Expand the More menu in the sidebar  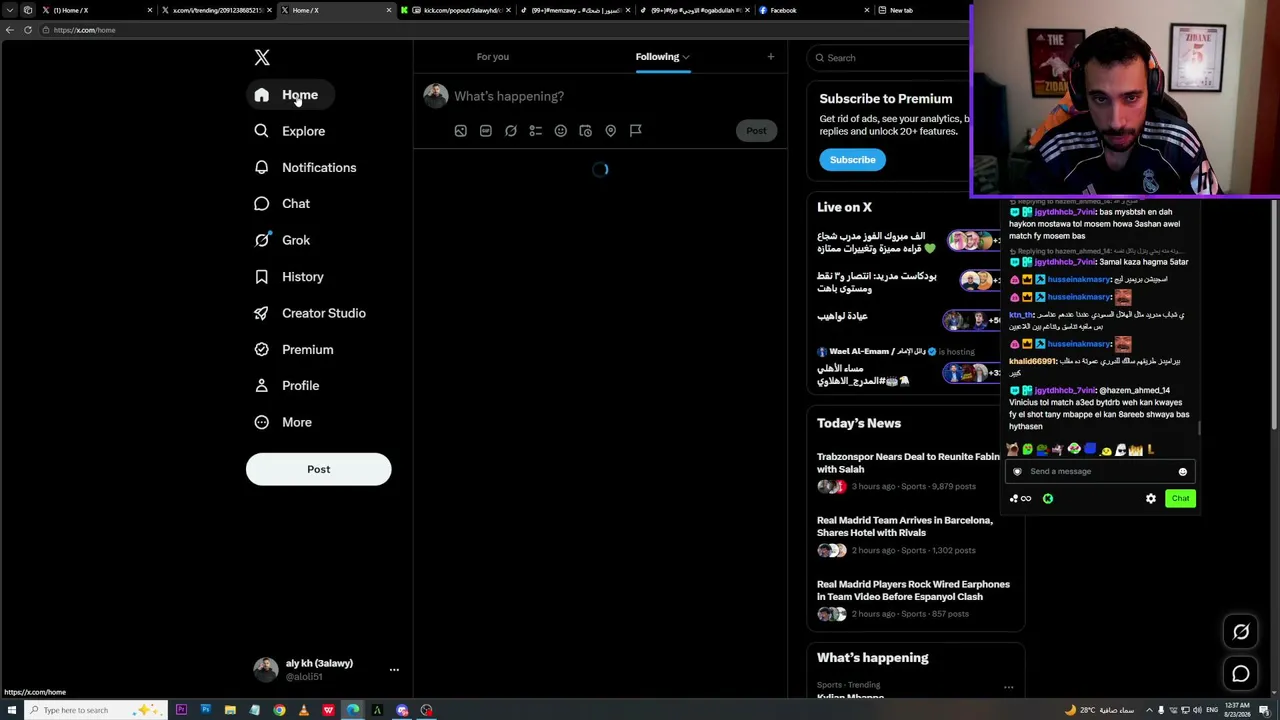283,422
